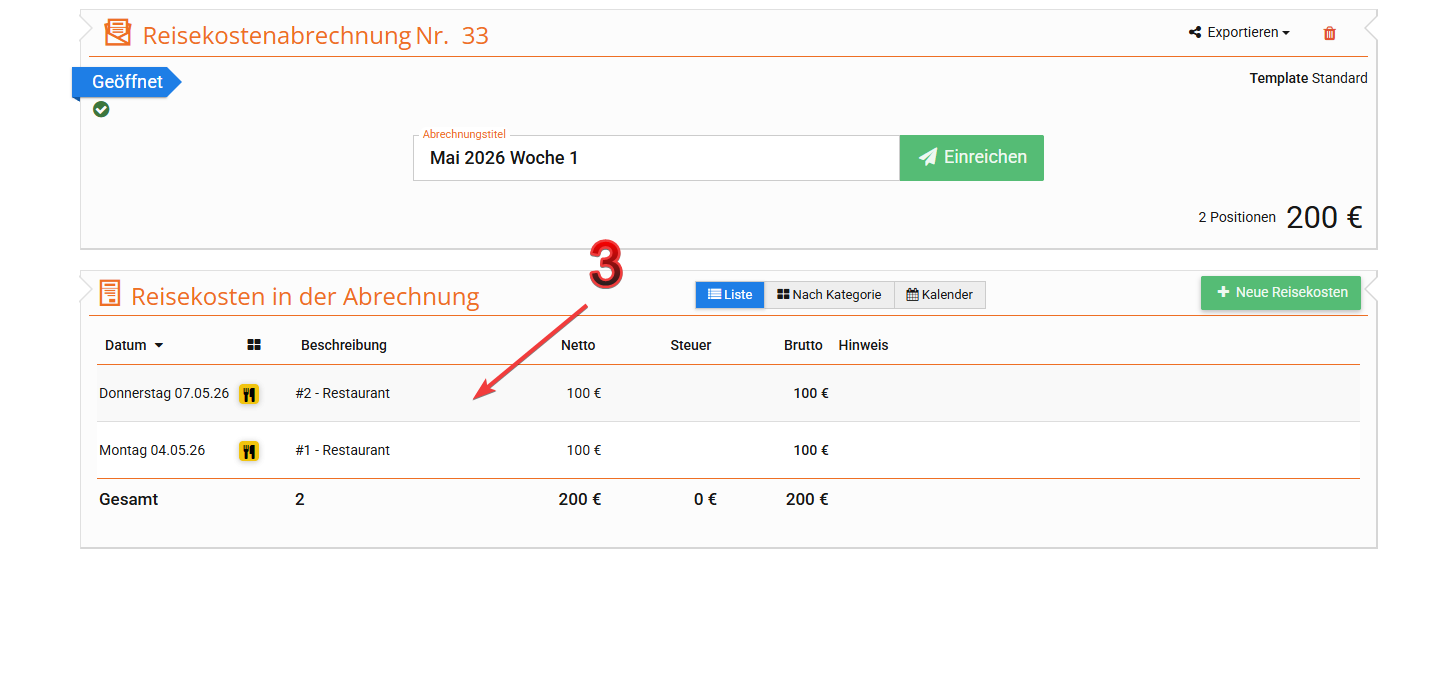Click Netto 100 € of #1 Restaurant
The height and width of the screenshot is (693, 1451).
tap(584, 450)
